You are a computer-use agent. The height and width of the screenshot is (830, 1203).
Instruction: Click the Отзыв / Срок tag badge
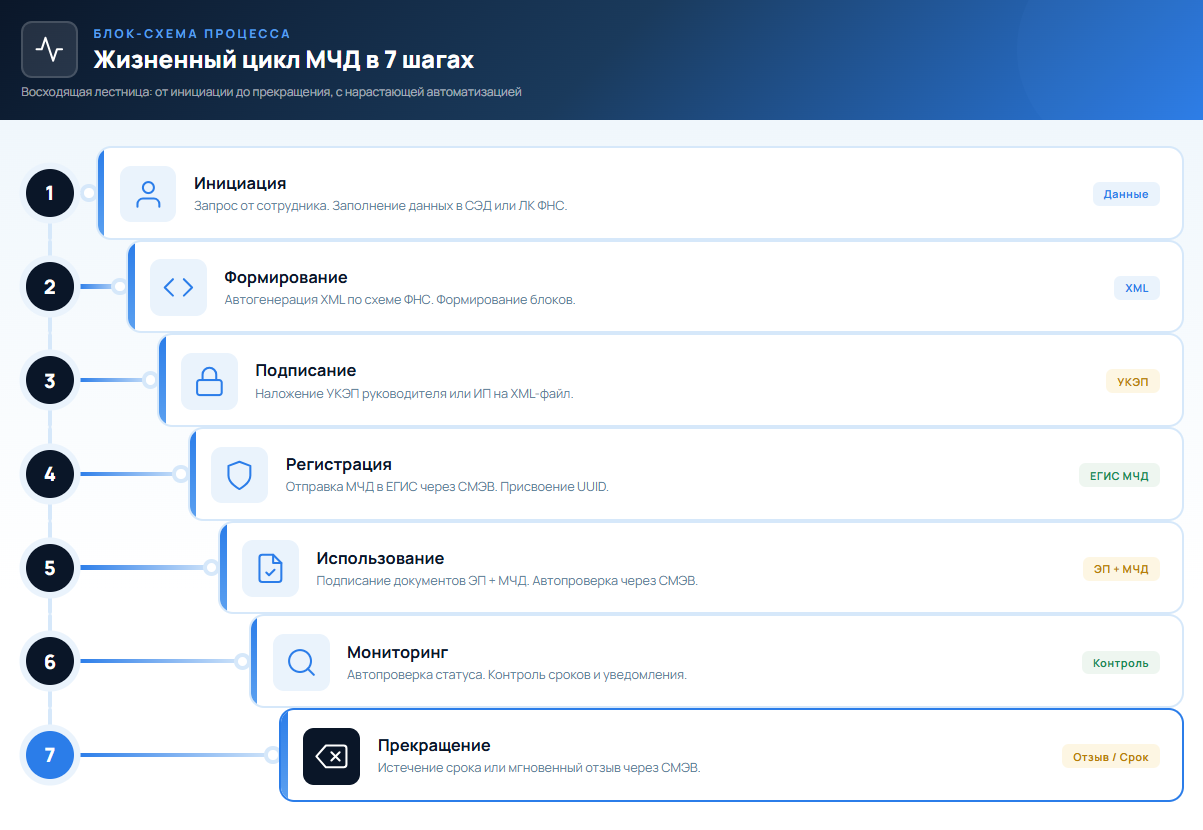[x=1111, y=756]
